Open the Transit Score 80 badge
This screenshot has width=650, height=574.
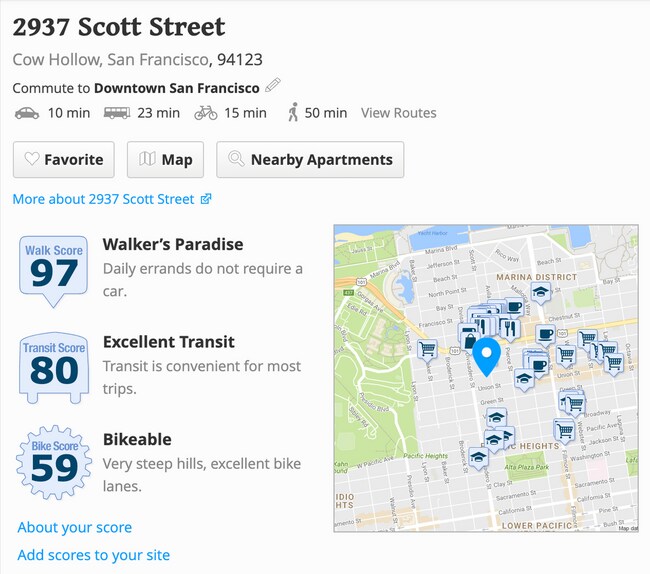click(x=53, y=366)
